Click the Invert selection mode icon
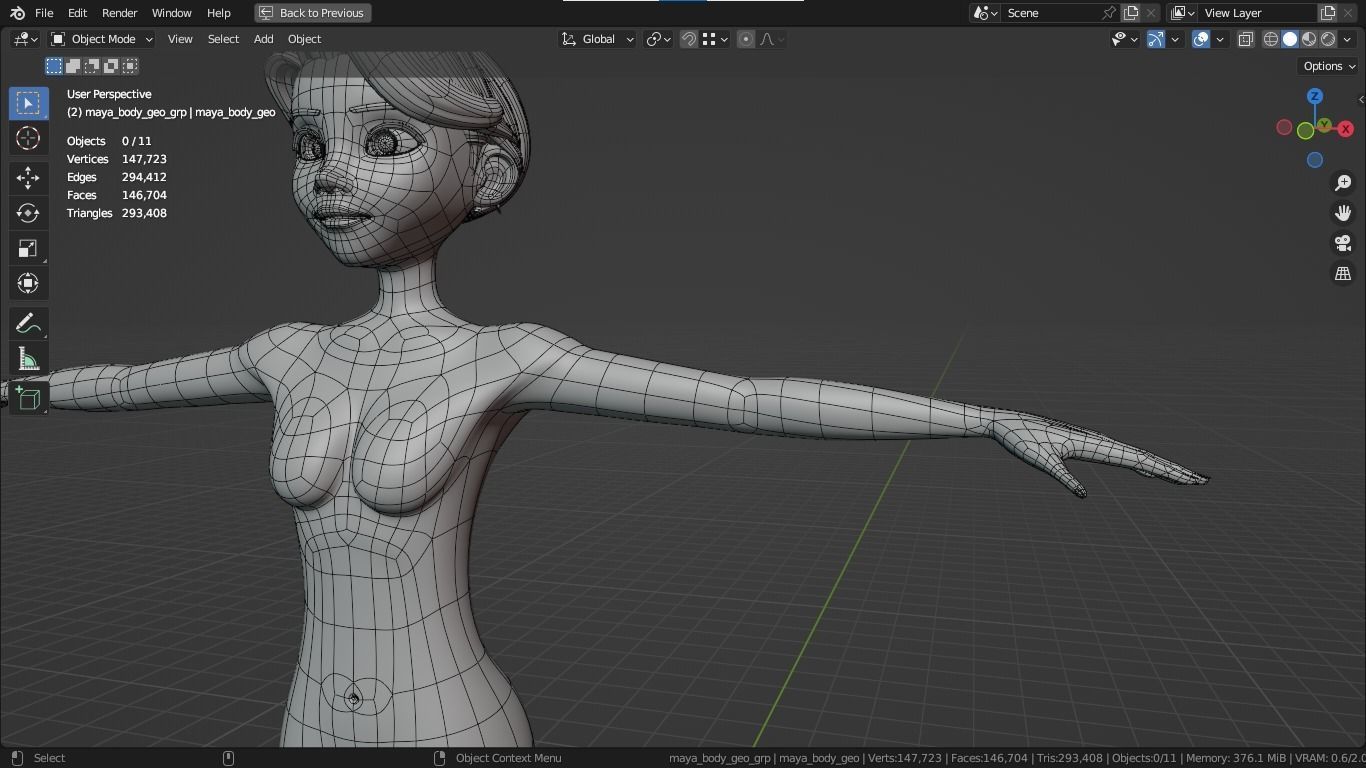This screenshot has height=768, width=1366. coord(111,66)
